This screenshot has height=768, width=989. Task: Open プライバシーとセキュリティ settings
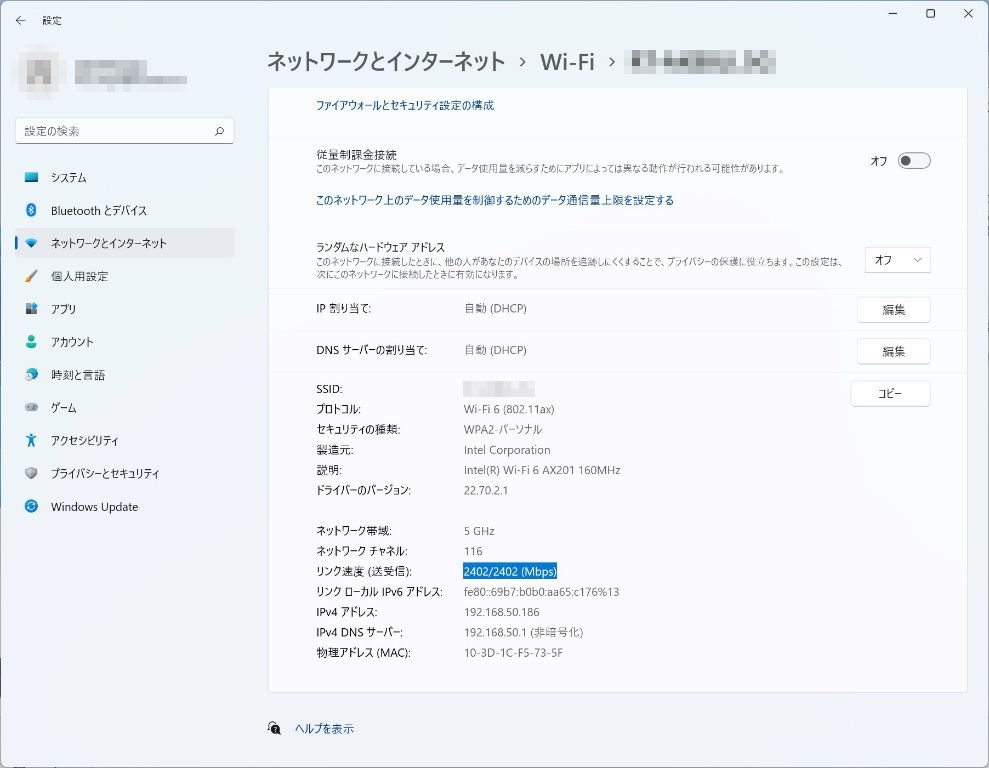click(x=125, y=473)
